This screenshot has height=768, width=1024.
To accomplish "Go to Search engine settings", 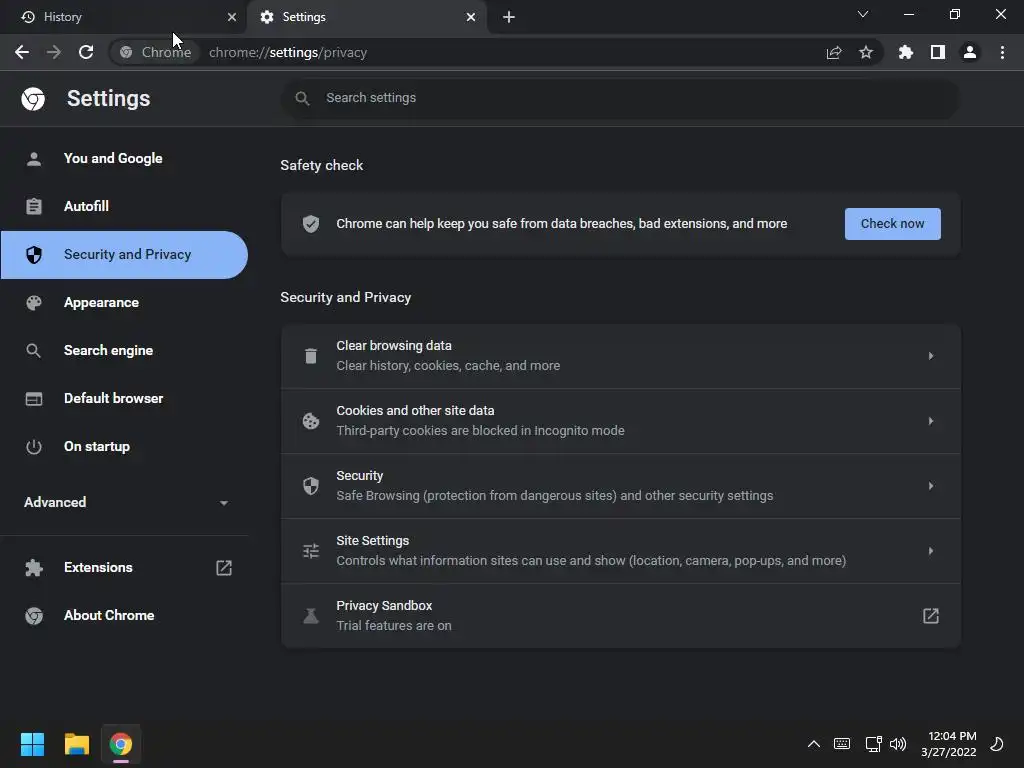I will (124, 351).
